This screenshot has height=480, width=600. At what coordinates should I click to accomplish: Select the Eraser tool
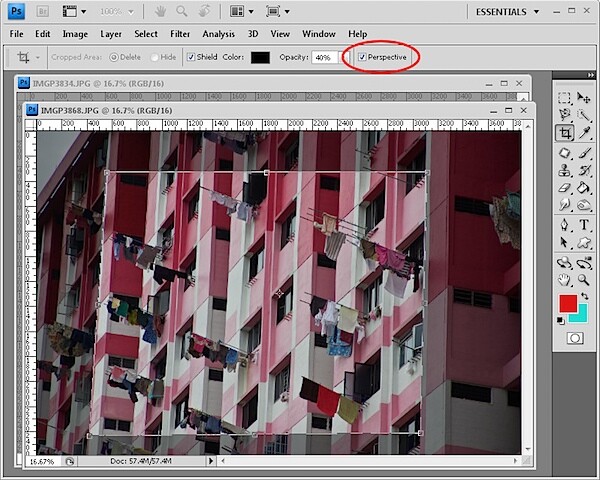click(x=564, y=188)
